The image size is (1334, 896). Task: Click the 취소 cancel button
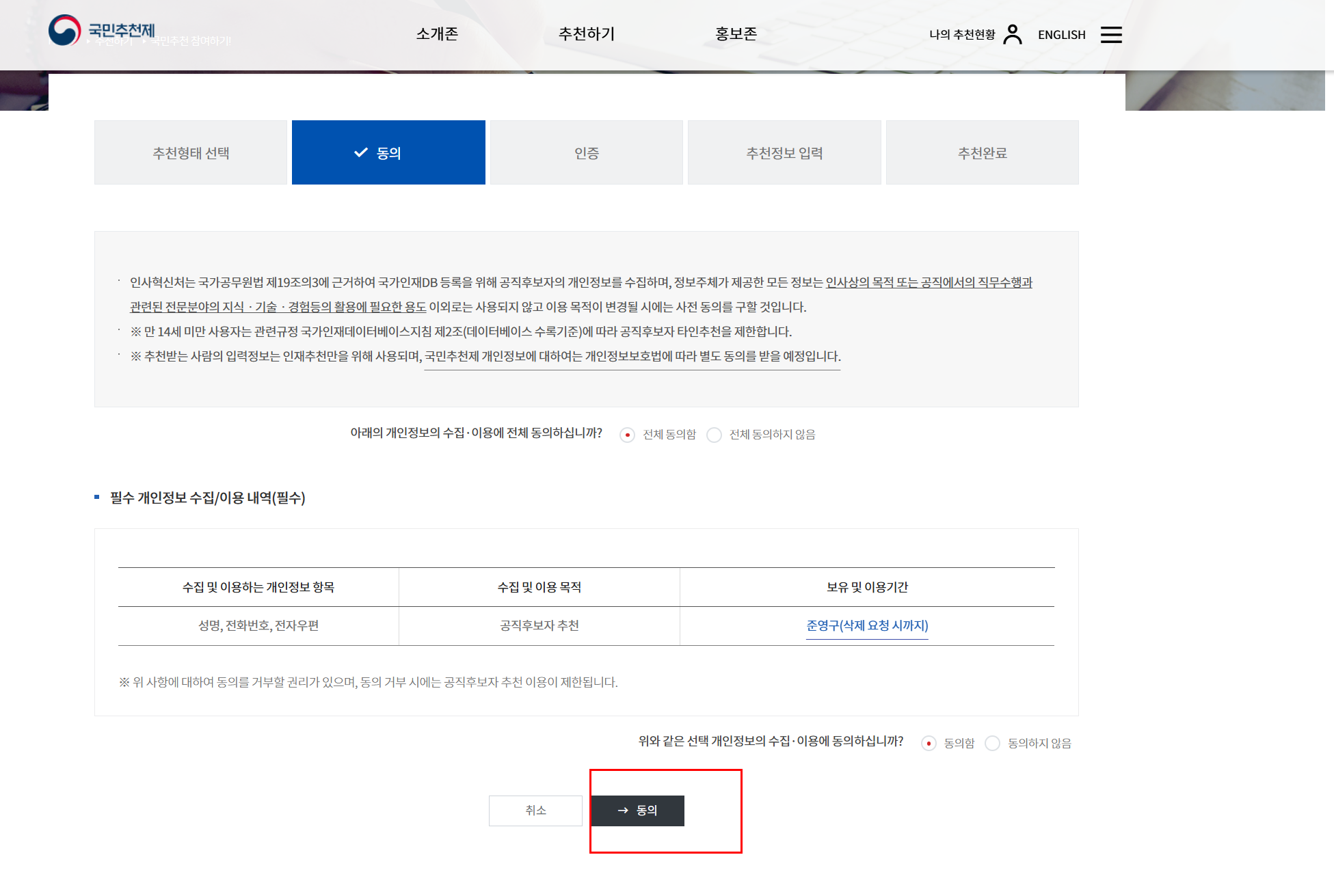click(x=535, y=811)
